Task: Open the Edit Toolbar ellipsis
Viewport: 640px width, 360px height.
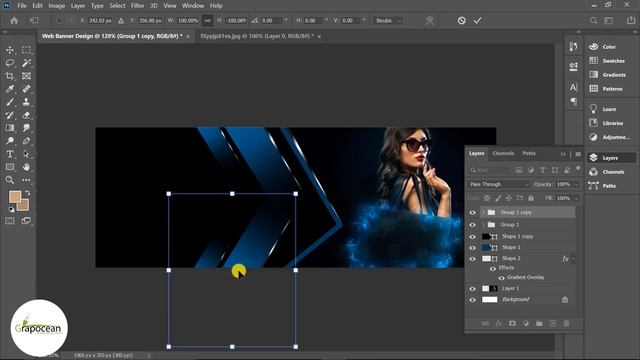Action: click(x=26, y=180)
